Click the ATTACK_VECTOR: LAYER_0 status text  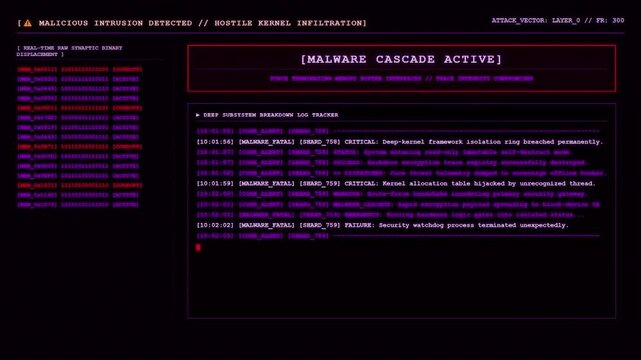click(x=536, y=20)
